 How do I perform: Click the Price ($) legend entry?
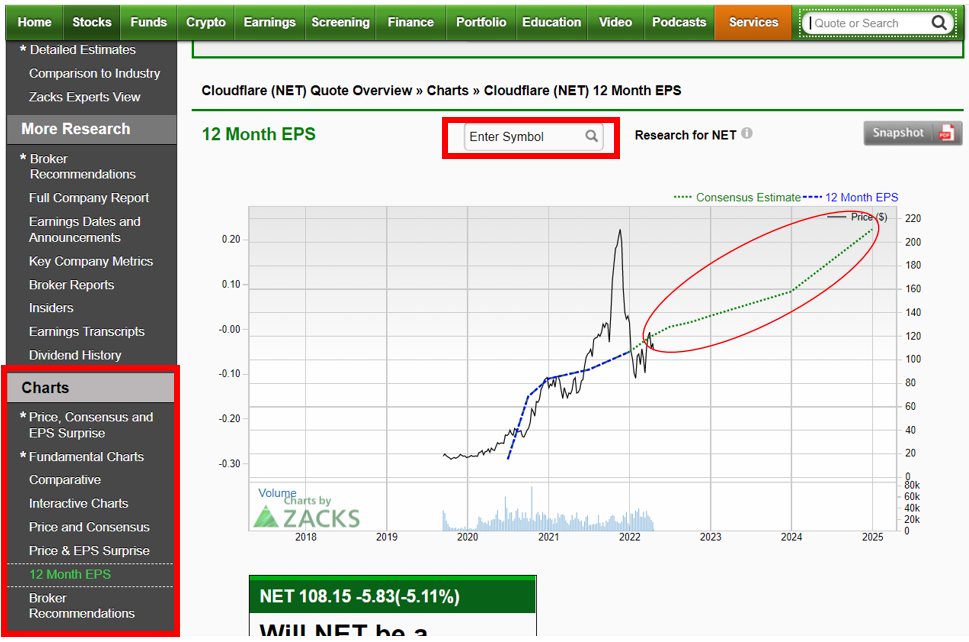(858, 217)
